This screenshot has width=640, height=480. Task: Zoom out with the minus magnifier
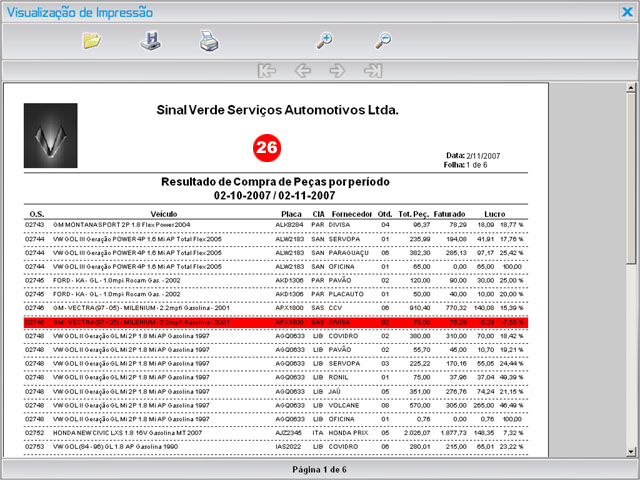tap(383, 41)
